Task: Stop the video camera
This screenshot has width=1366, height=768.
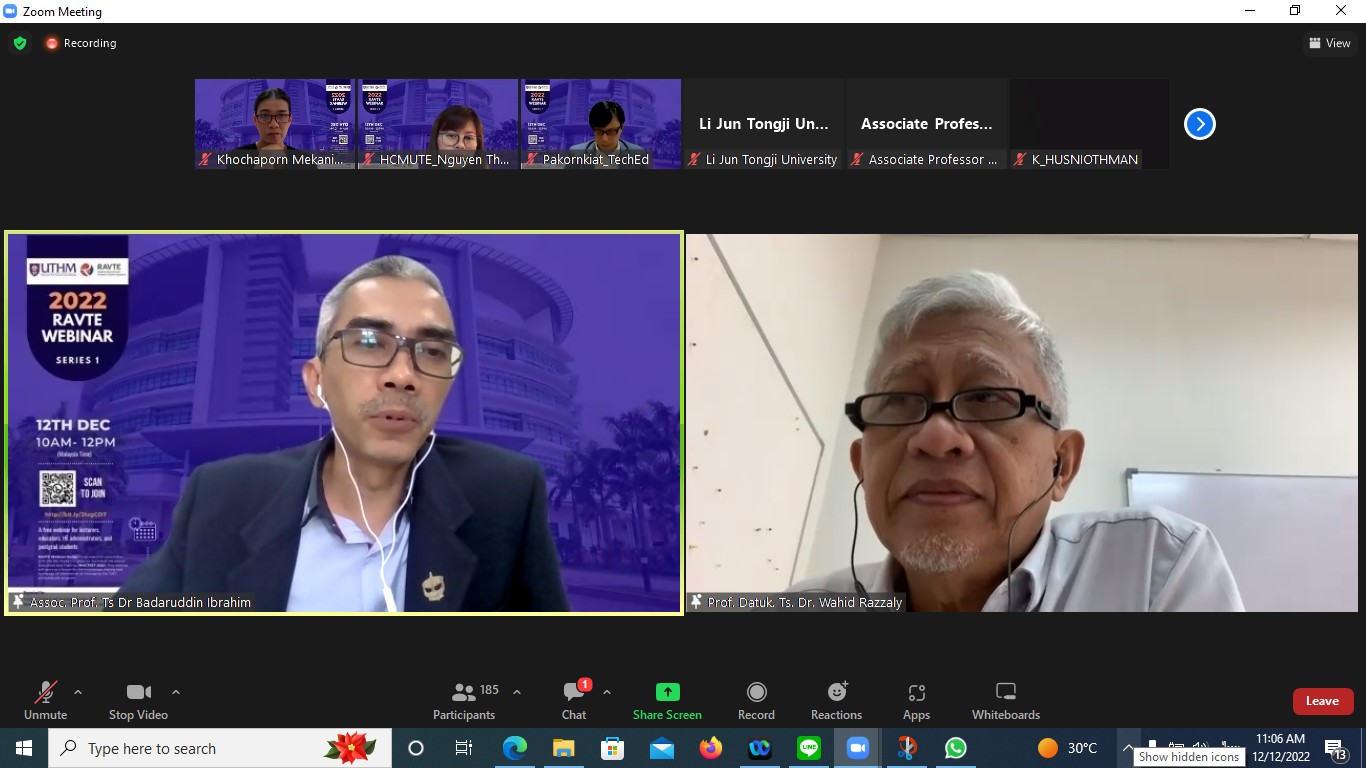Action: [x=138, y=700]
